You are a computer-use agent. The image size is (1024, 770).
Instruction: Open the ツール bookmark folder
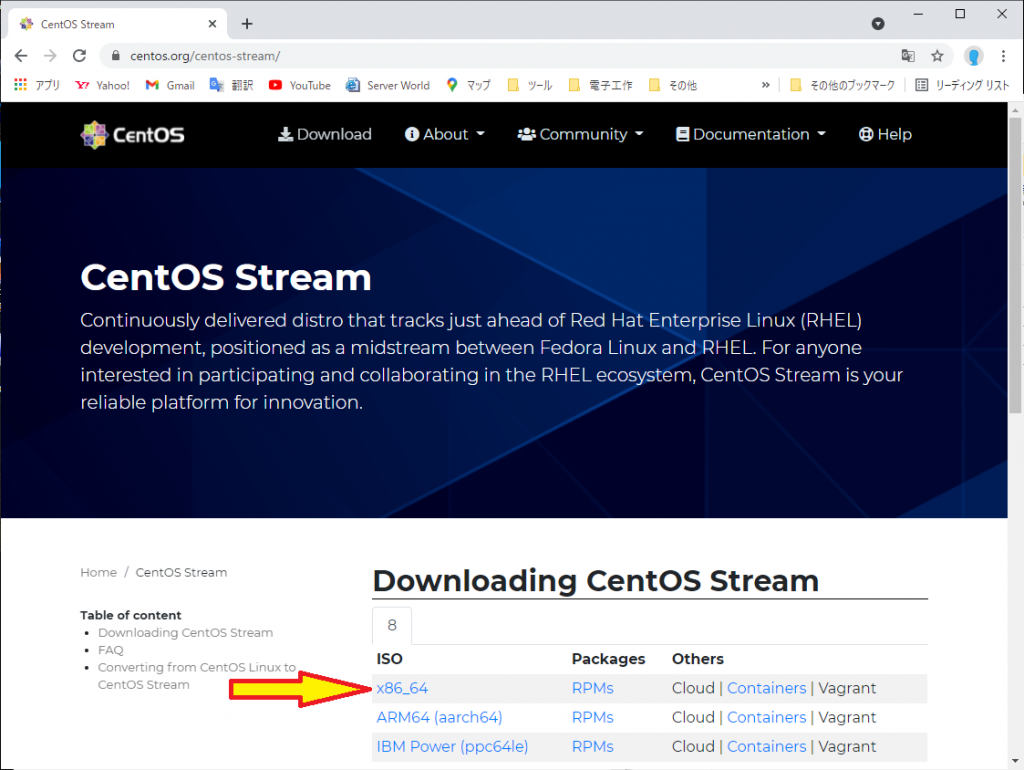click(x=530, y=85)
